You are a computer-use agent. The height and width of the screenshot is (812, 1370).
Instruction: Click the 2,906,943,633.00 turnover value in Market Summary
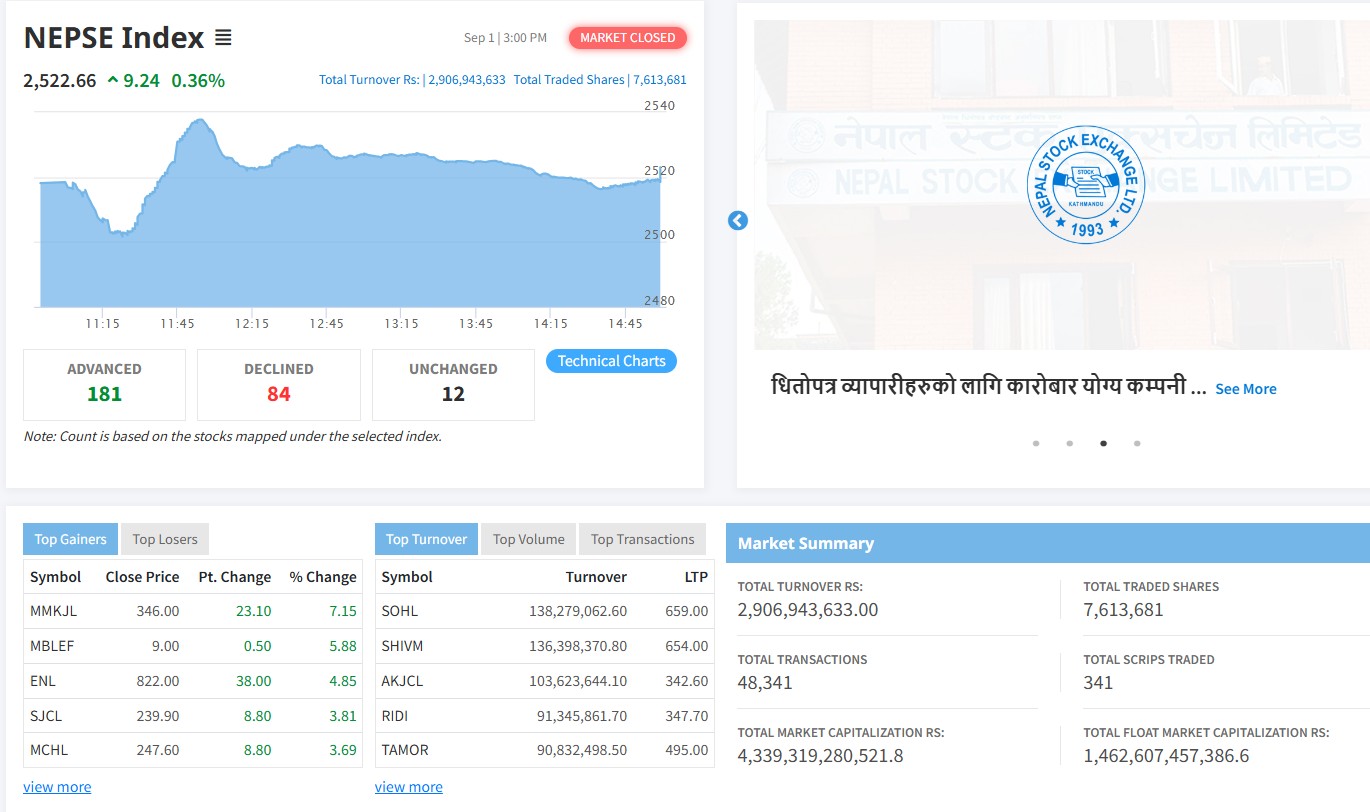pyautogui.click(x=808, y=610)
